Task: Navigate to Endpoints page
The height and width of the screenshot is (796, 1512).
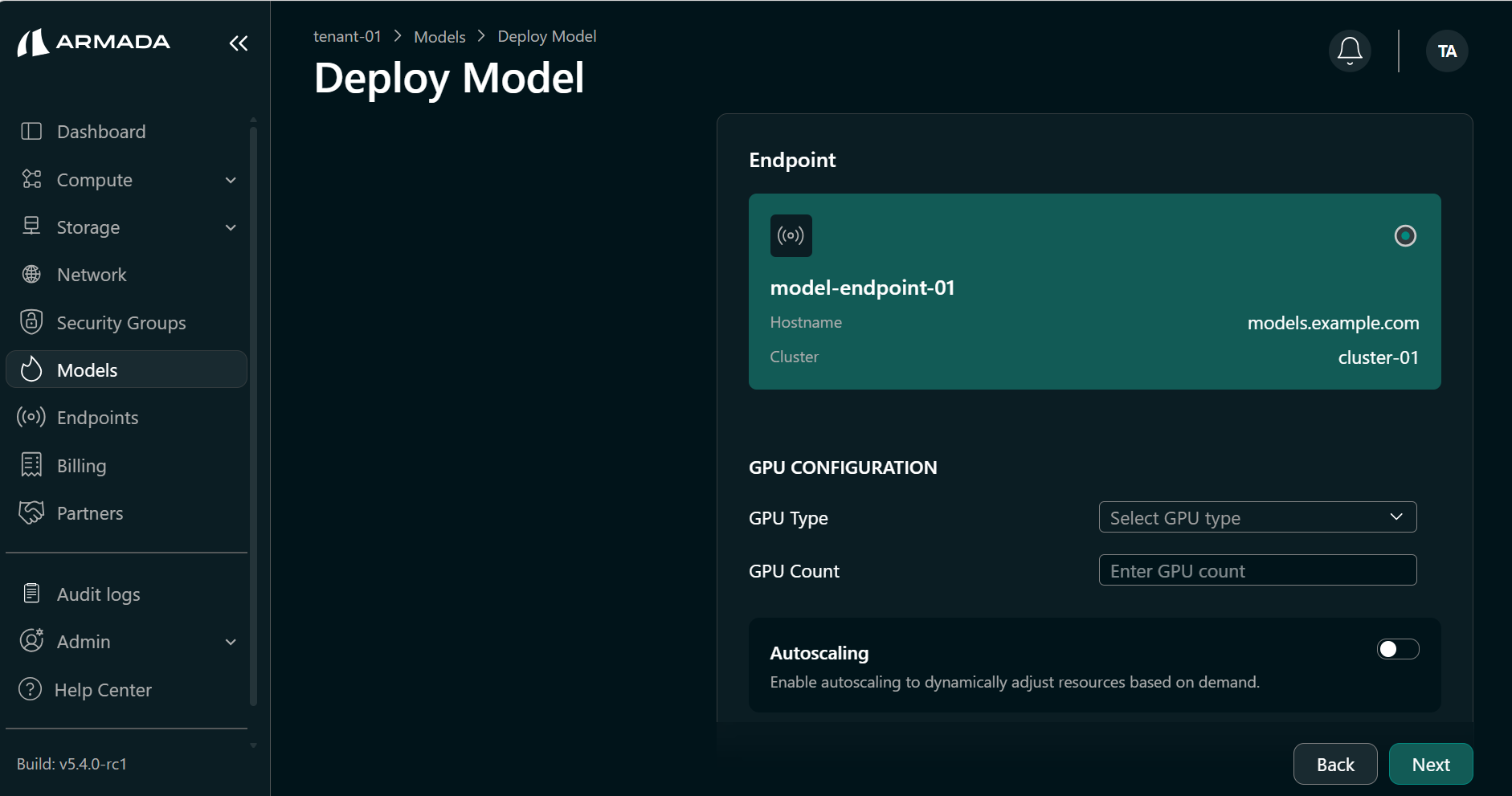Action: [x=127, y=417]
